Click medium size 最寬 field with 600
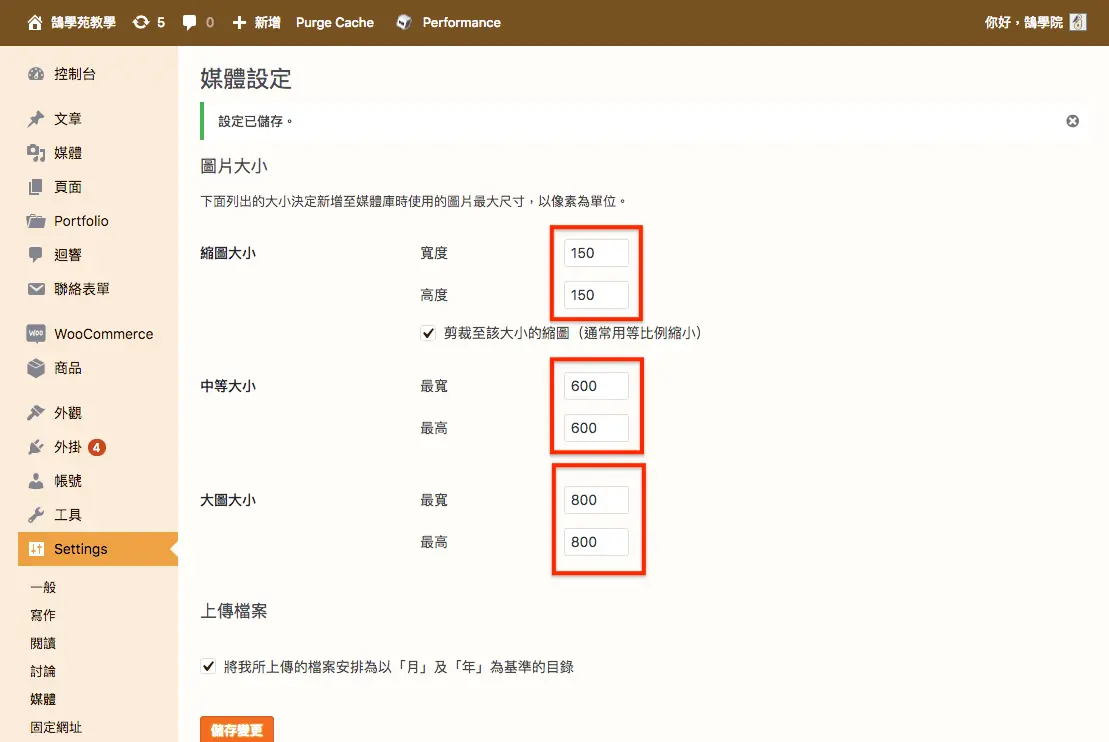Viewport: 1109px width, 742px height. [596, 386]
